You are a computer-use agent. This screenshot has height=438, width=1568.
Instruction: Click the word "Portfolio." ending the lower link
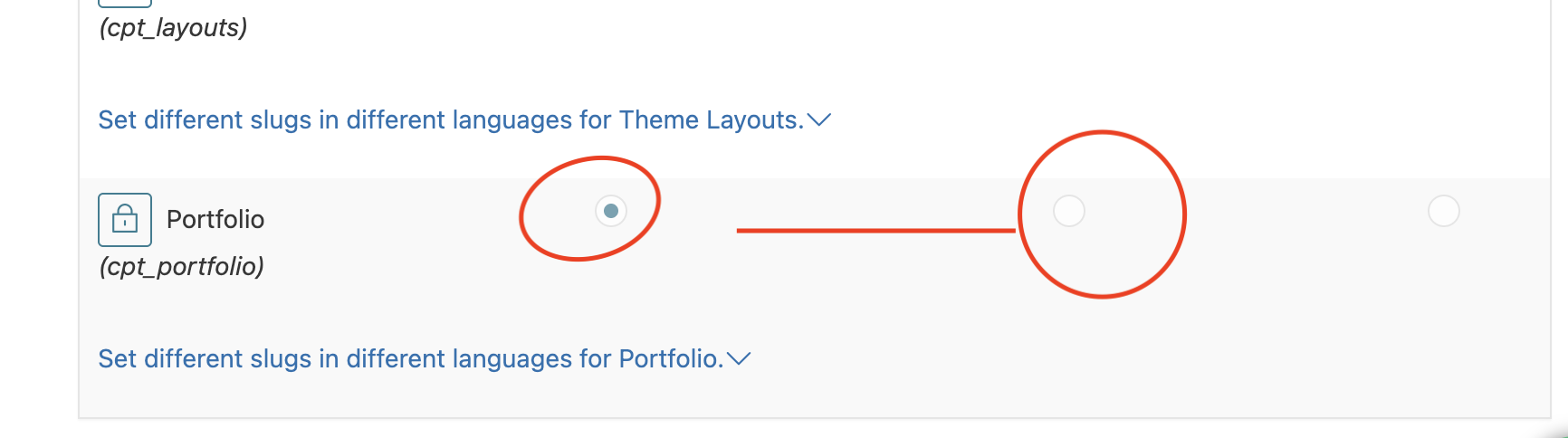[x=671, y=359]
